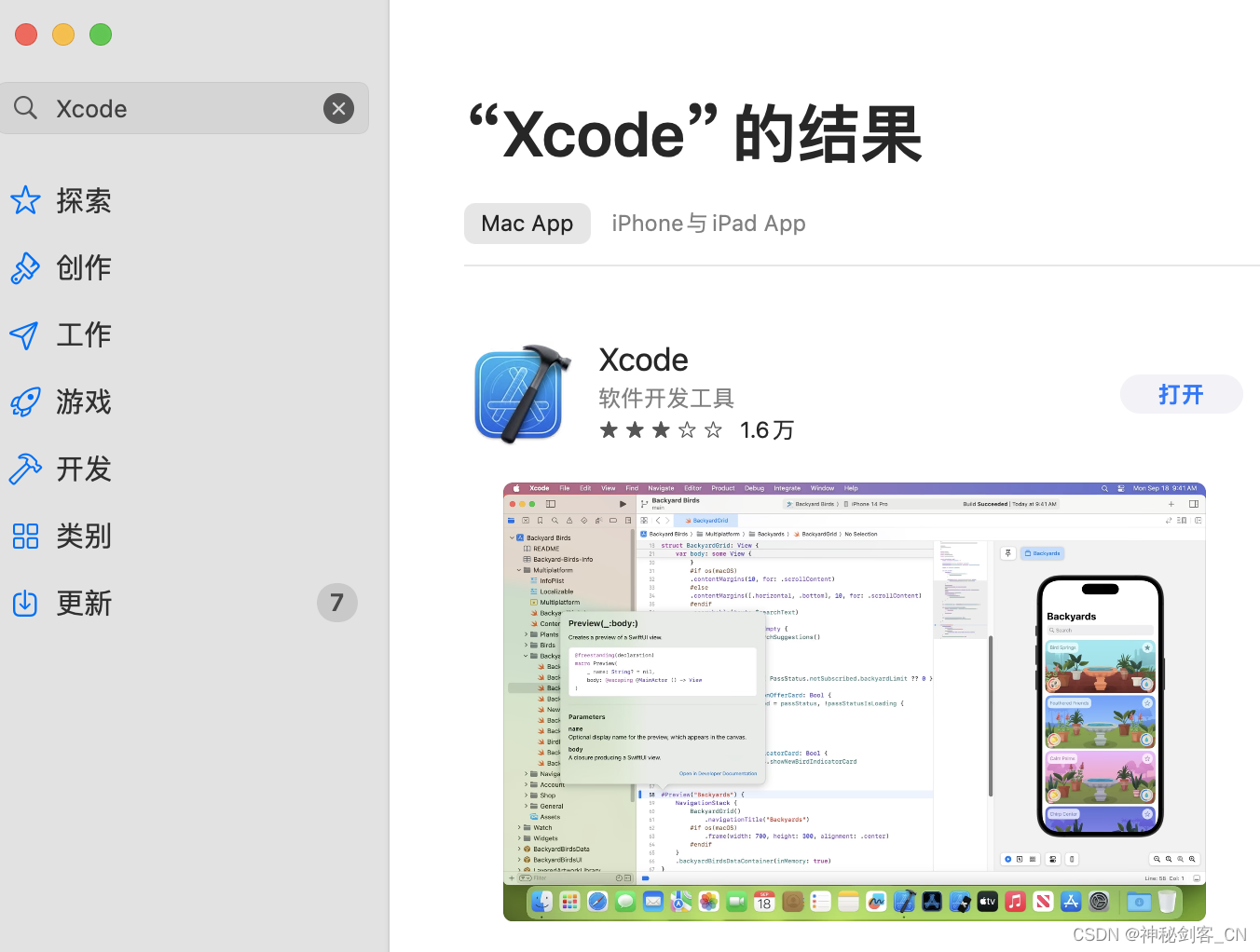Click the Xcode star rating

point(661,429)
